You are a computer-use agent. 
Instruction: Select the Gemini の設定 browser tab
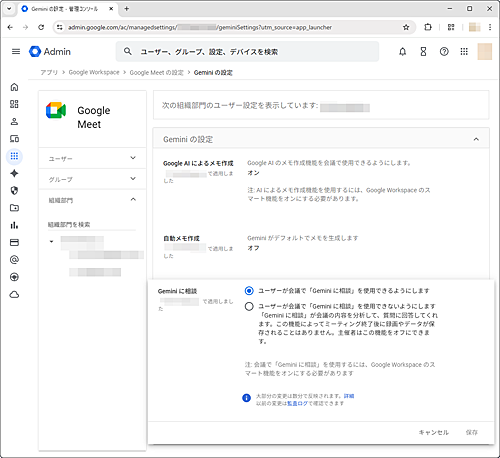click(x=67, y=9)
